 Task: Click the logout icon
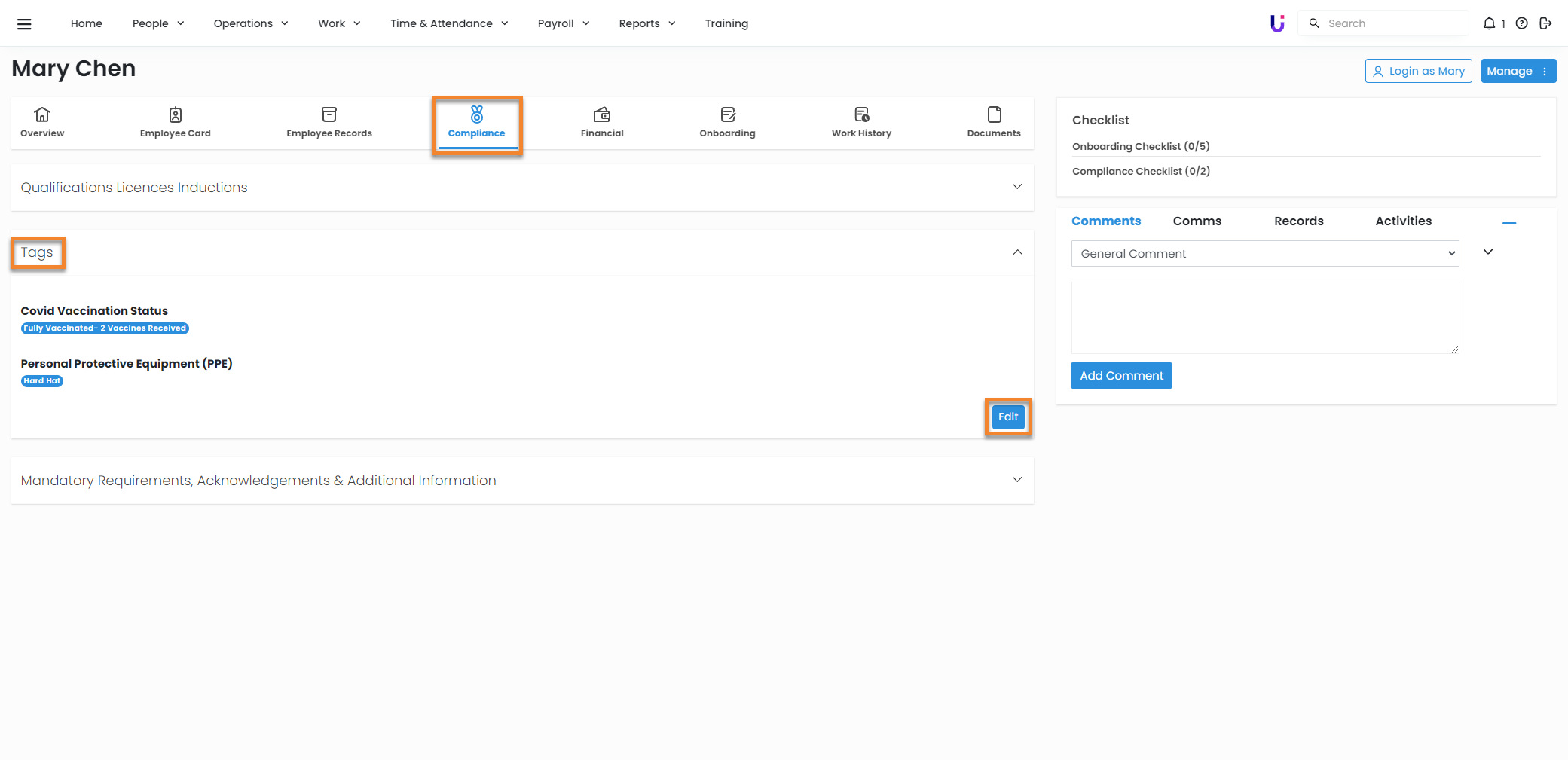coord(1545,23)
